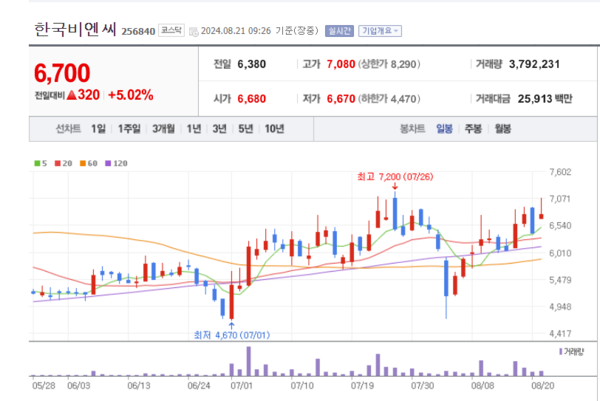
Task: Click the green 5-day moving average legend
Action: tap(40, 163)
